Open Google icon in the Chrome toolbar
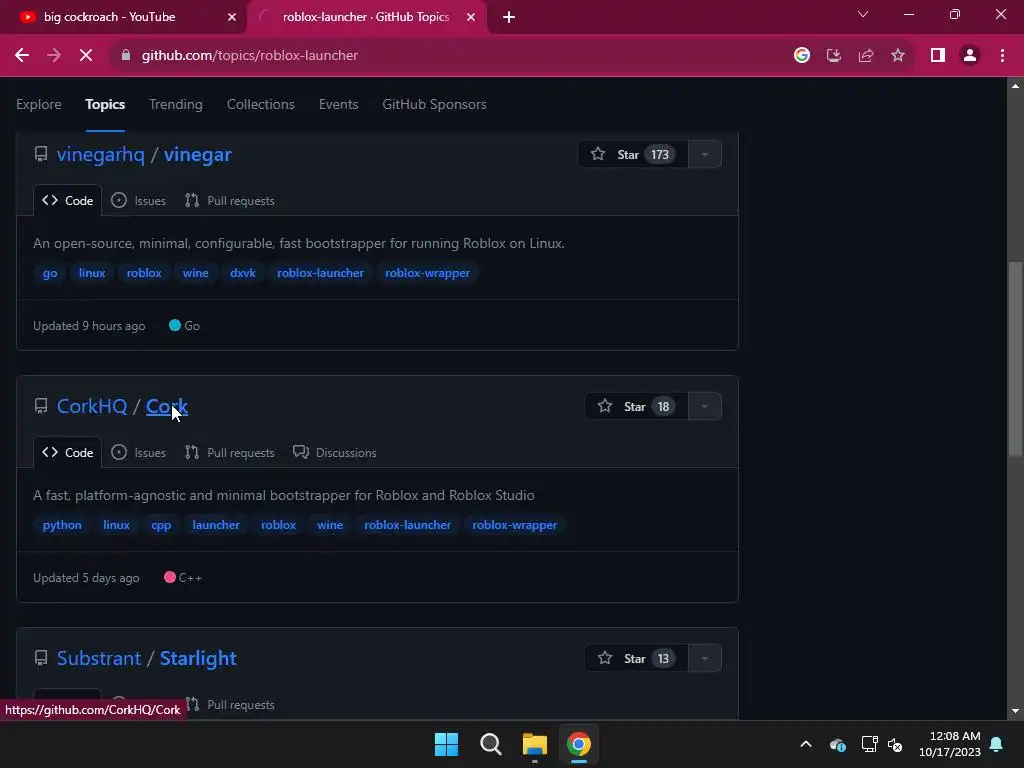Image resolution: width=1024 pixels, height=768 pixels. click(801, 56)
